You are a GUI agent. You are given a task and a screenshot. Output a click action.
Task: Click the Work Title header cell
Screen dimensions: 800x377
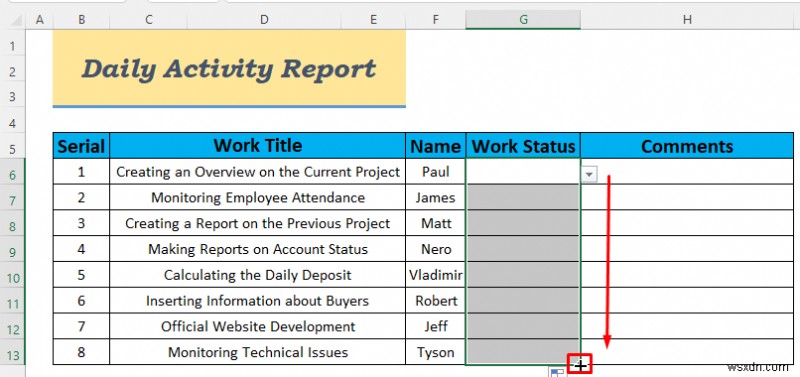tap(258, 146)
